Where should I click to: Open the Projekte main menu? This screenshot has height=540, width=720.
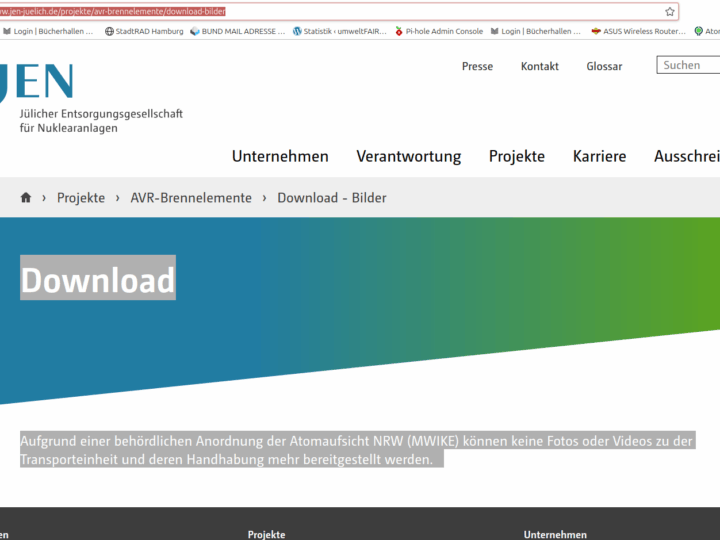[517, 156]
